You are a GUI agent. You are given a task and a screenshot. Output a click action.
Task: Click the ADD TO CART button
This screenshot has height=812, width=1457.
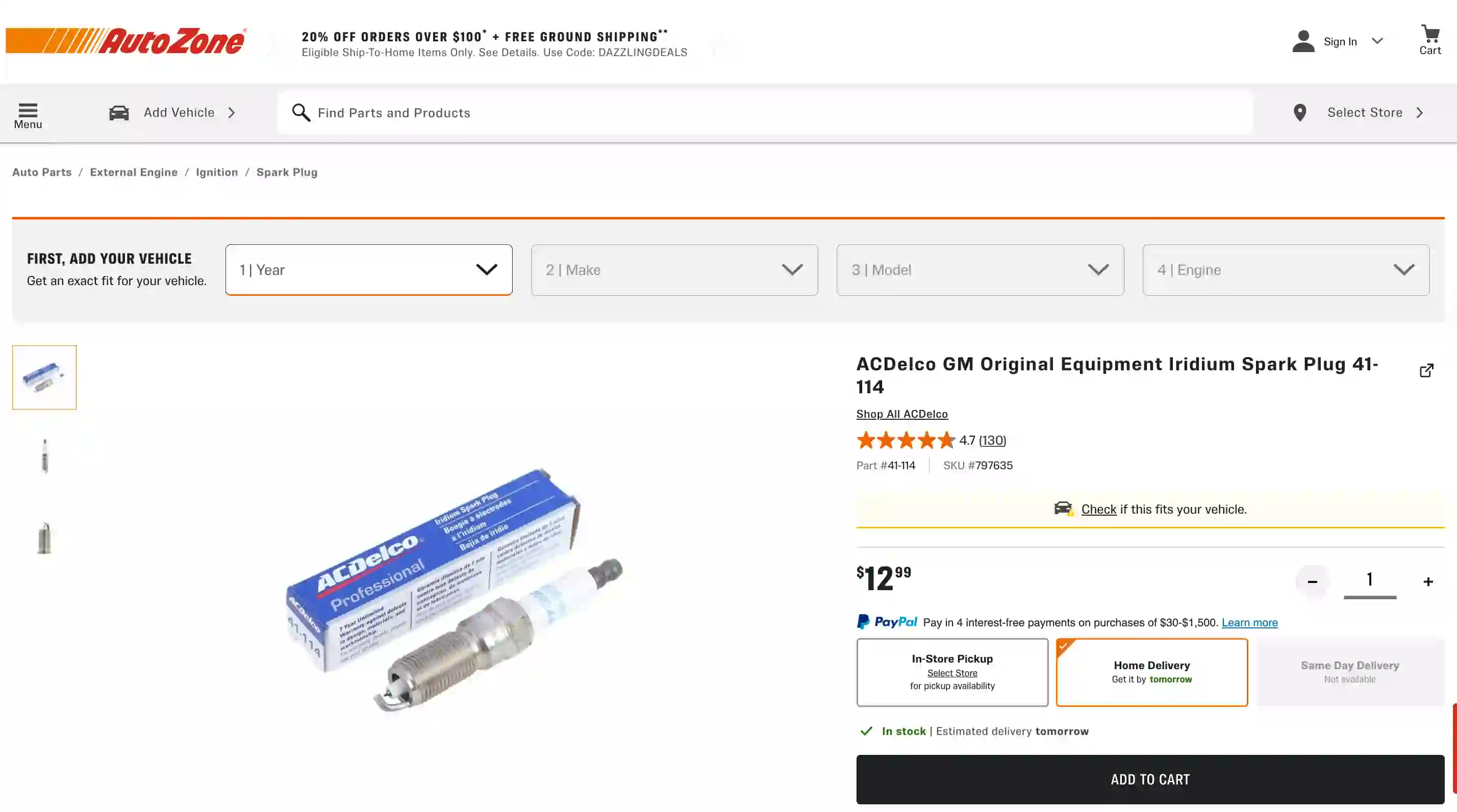click(1150, 779)
